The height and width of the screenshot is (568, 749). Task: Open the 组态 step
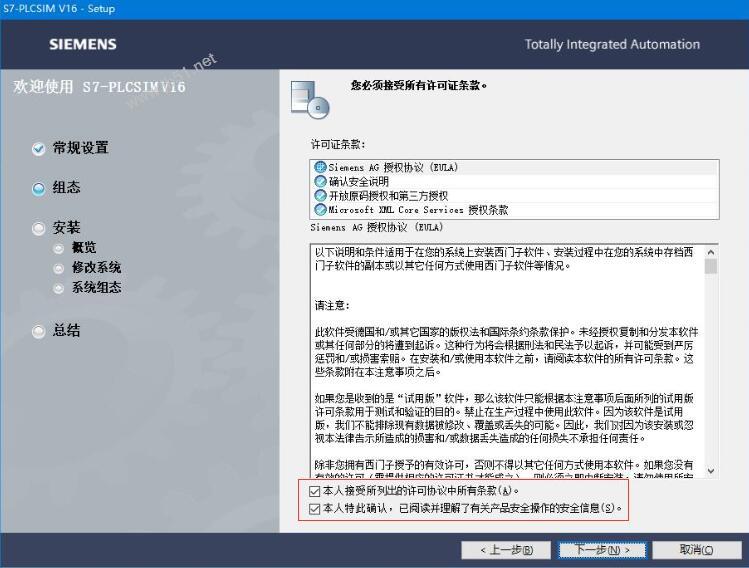click(66, 188)
